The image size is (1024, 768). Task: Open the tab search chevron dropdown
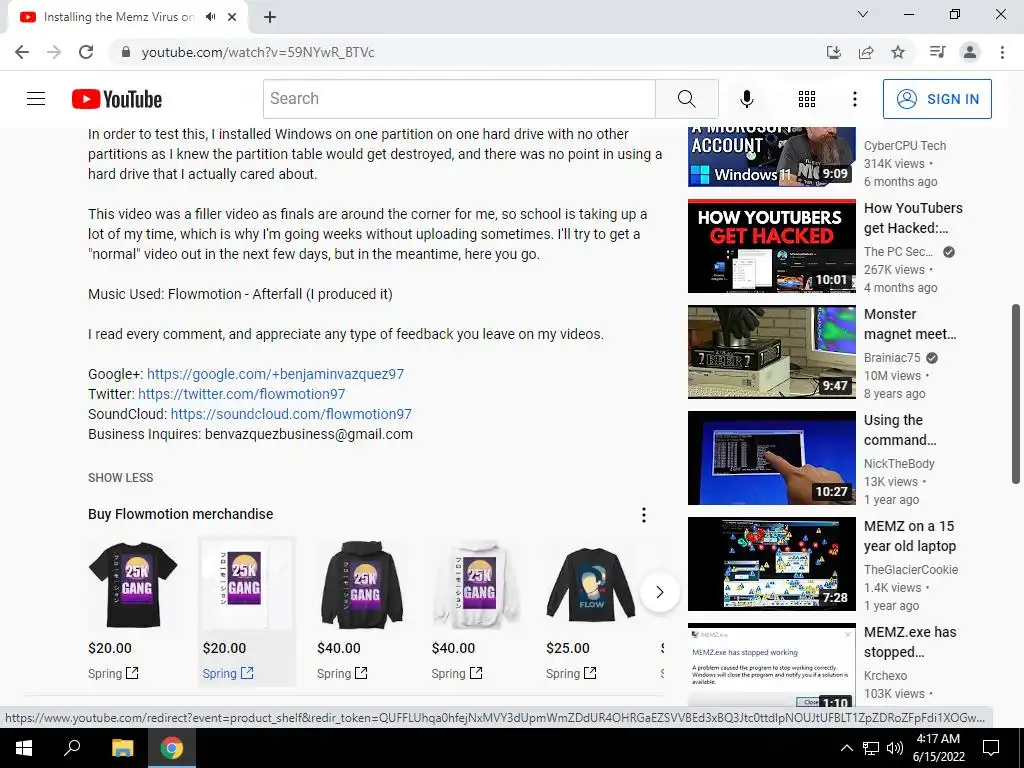coord(863,14)
